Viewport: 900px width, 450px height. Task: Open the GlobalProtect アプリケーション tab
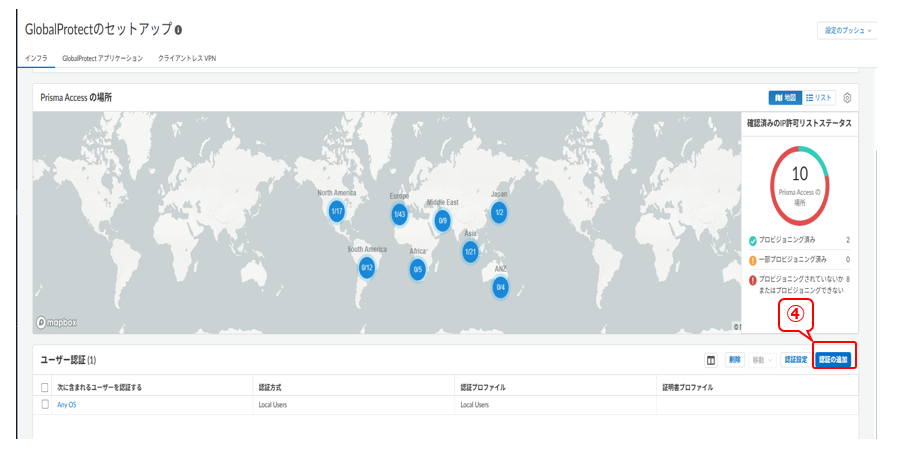pos(103,59)
